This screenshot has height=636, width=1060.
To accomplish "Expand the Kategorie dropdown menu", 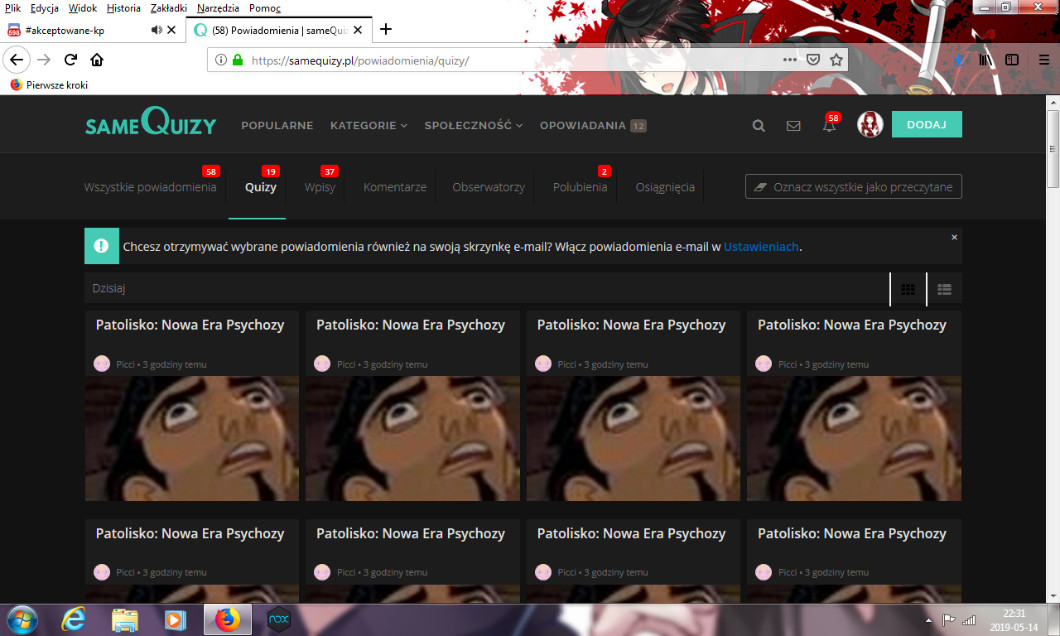I will (x=368, y=126).
